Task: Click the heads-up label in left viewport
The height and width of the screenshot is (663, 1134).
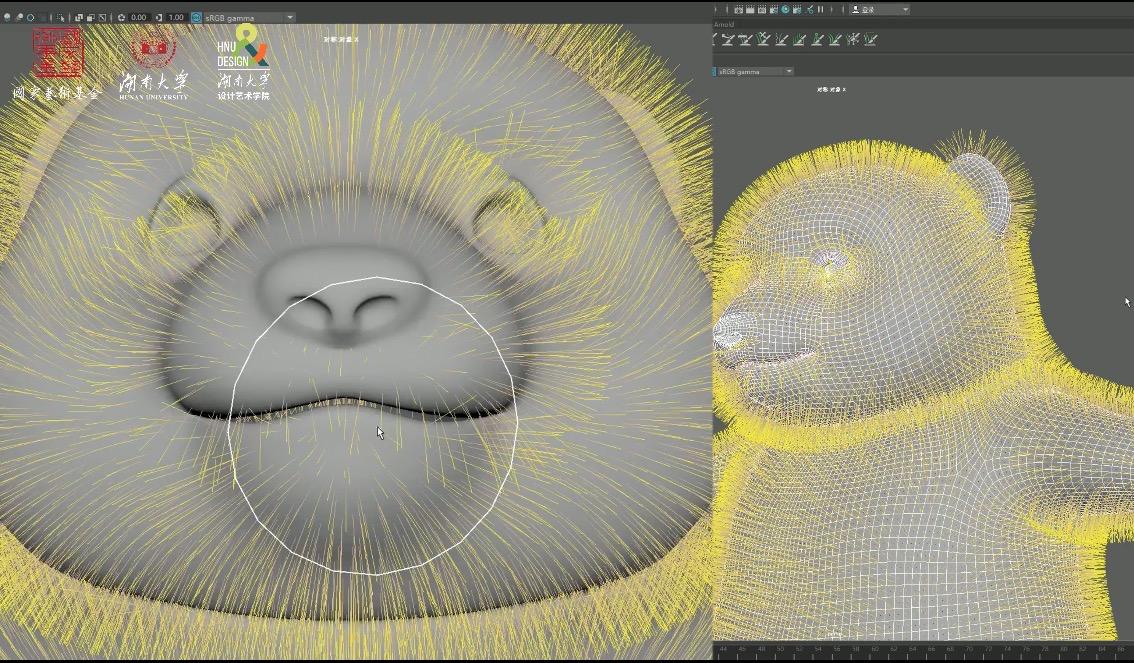Action: tap(341, 39)
